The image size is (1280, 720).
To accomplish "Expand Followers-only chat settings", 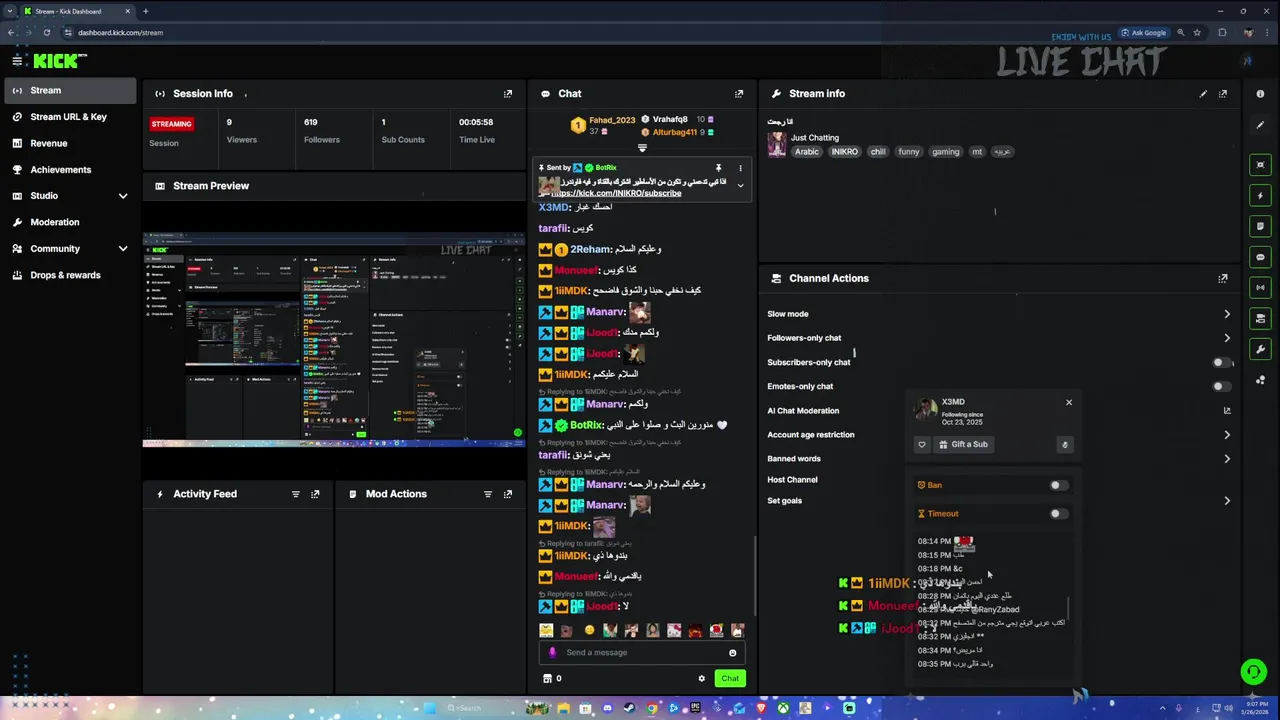I will click(1227, 338).
